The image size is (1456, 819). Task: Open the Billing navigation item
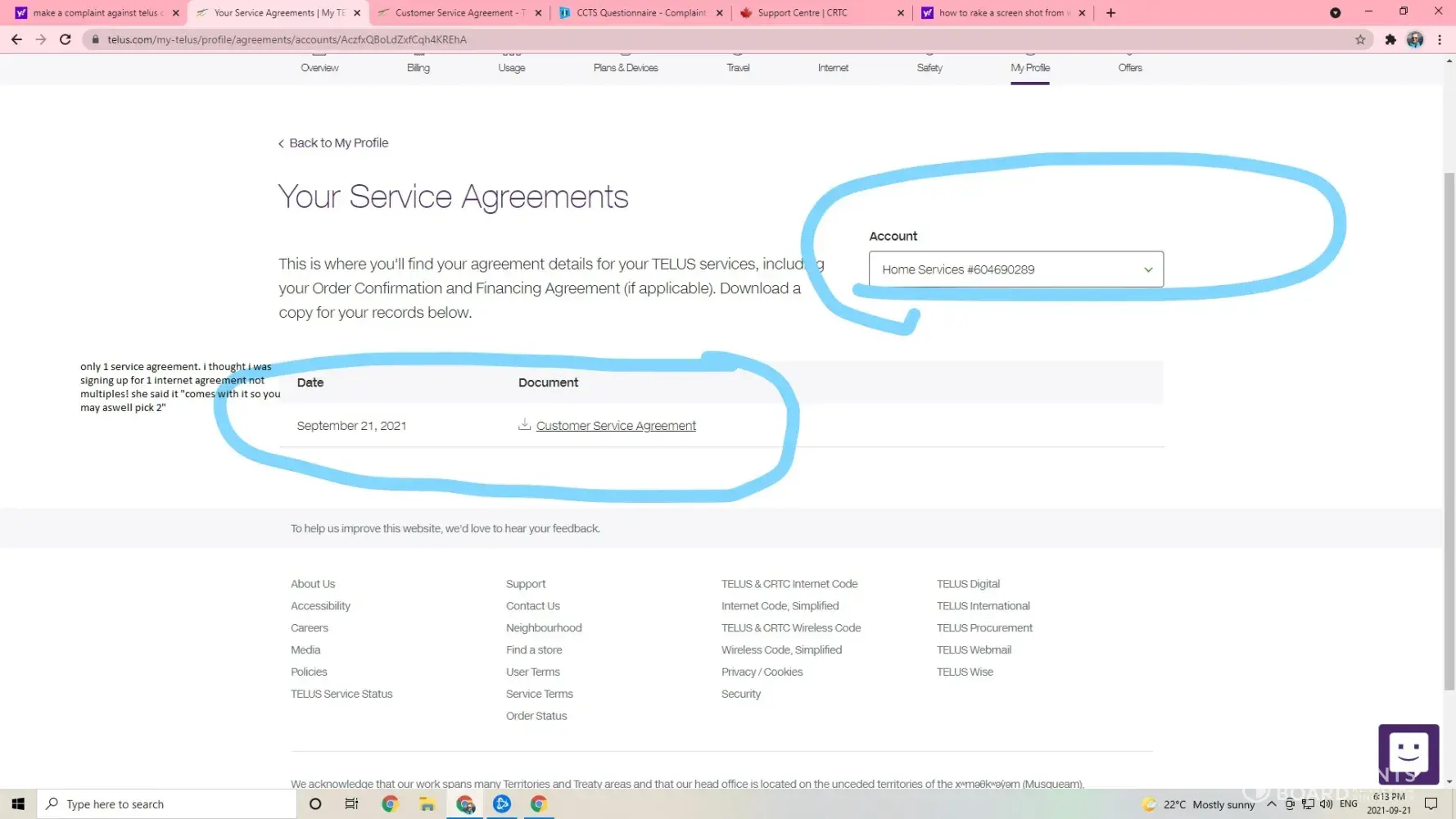click(418, 68)
